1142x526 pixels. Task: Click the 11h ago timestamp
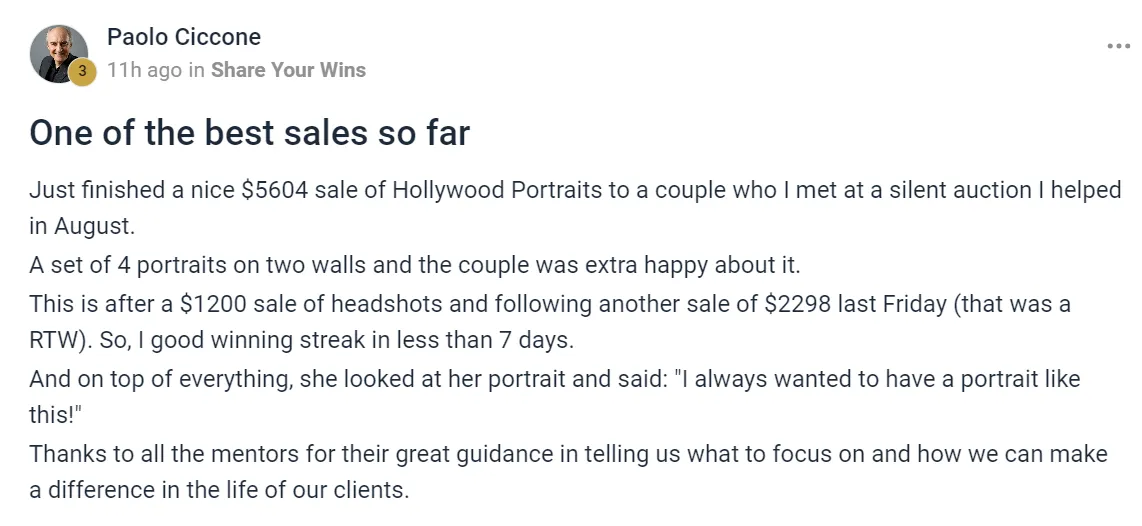[144, 70]
